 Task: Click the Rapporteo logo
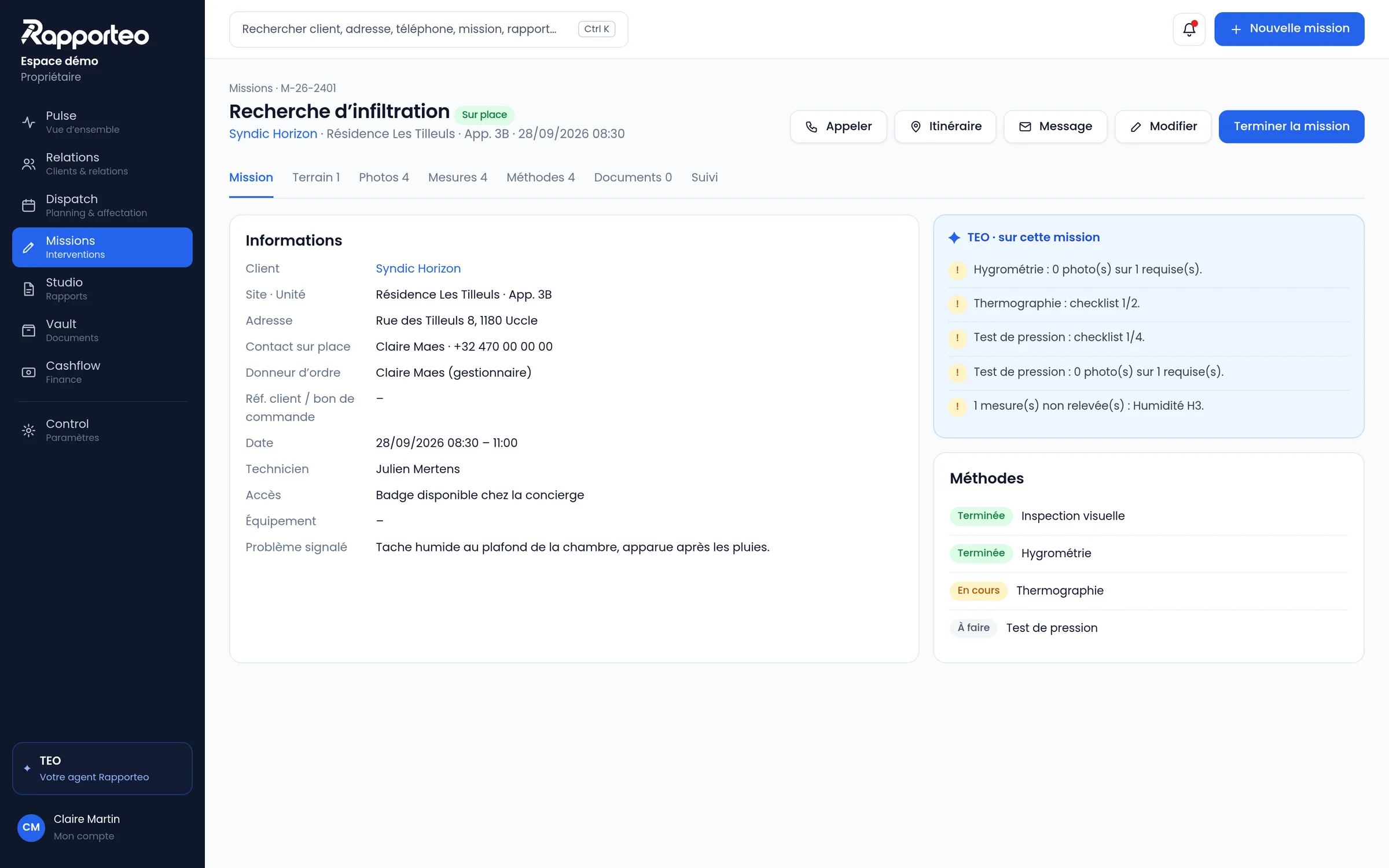coord(84,34)
